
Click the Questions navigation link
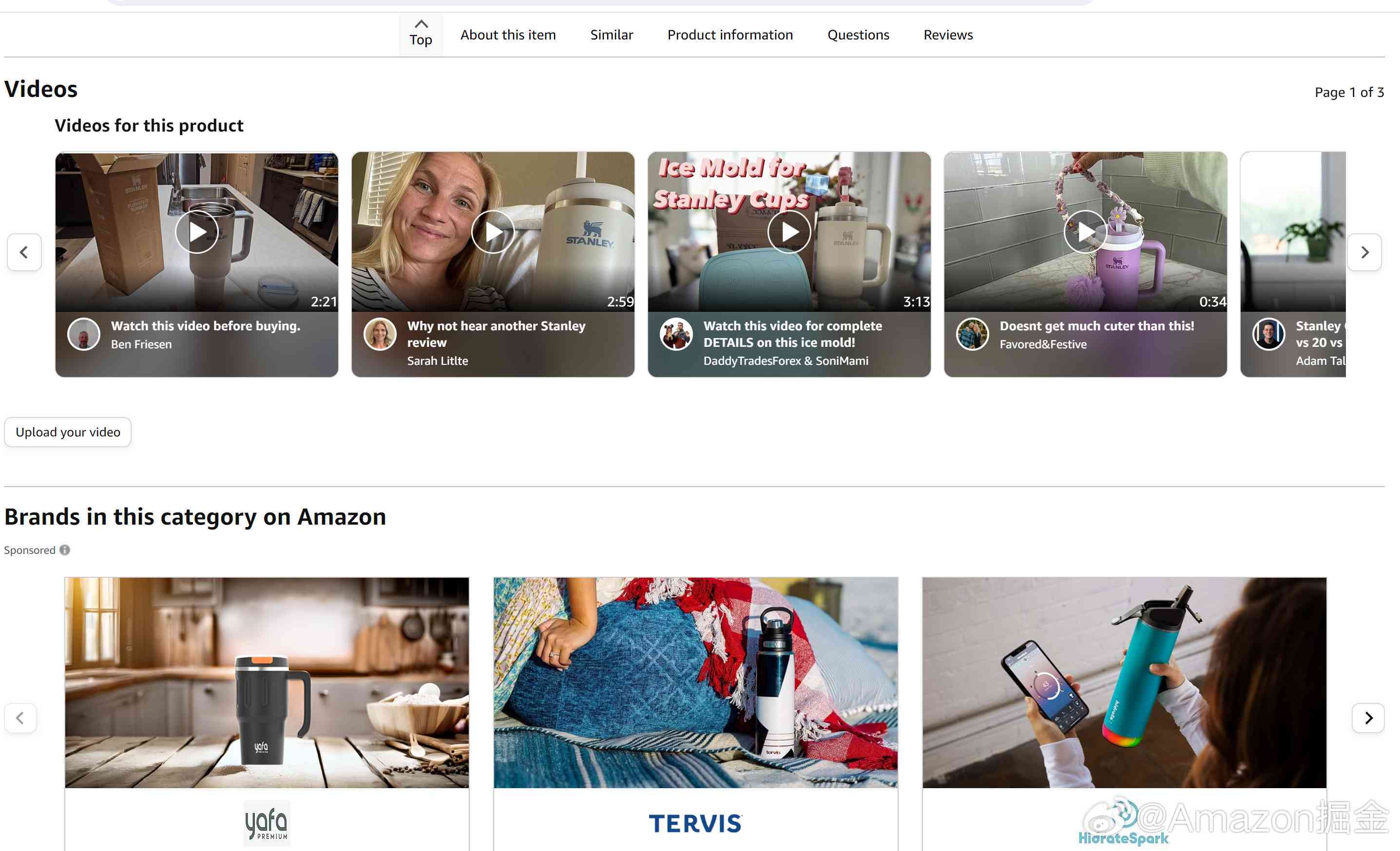coord(858,34)
